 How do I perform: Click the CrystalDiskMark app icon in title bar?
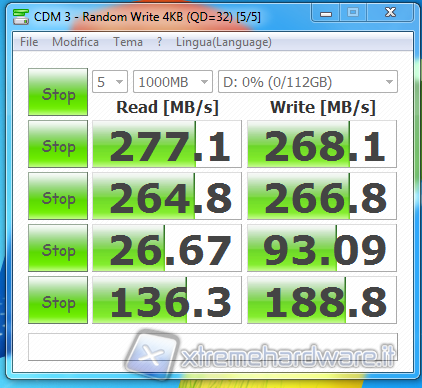pyautogui.click(x=21, y=17)
